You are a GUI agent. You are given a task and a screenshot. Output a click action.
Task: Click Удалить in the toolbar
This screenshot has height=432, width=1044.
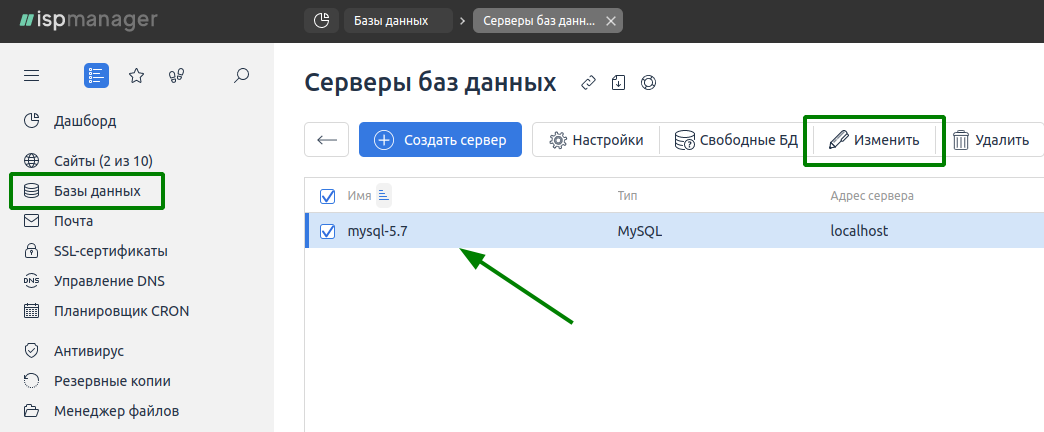[x=991, y=140]
